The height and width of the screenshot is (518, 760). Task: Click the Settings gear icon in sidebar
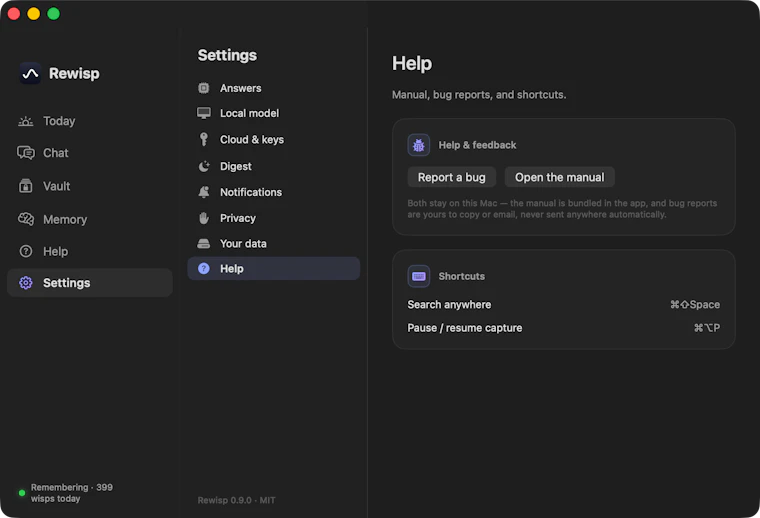(26, 283)
